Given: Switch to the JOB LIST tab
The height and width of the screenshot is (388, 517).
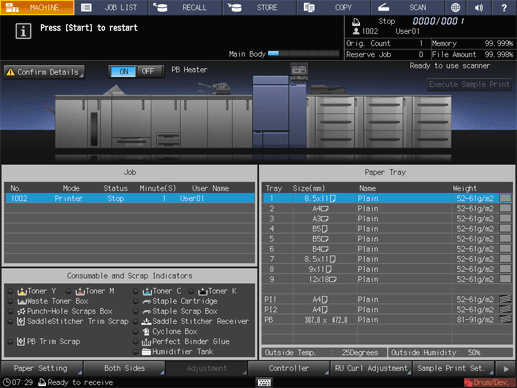Looking at the screenshot, I should [112, 7].
